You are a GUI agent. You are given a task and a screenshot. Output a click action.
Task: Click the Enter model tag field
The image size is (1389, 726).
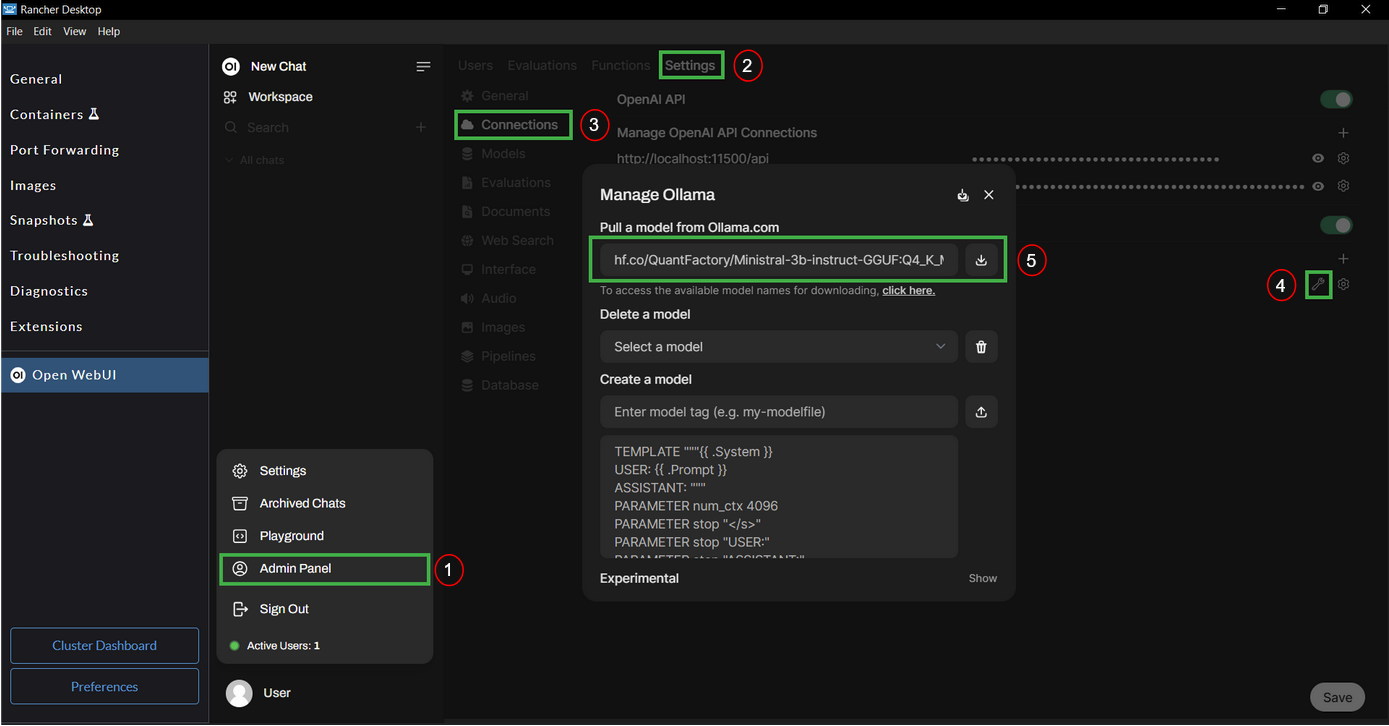click(x=779, y=412)
